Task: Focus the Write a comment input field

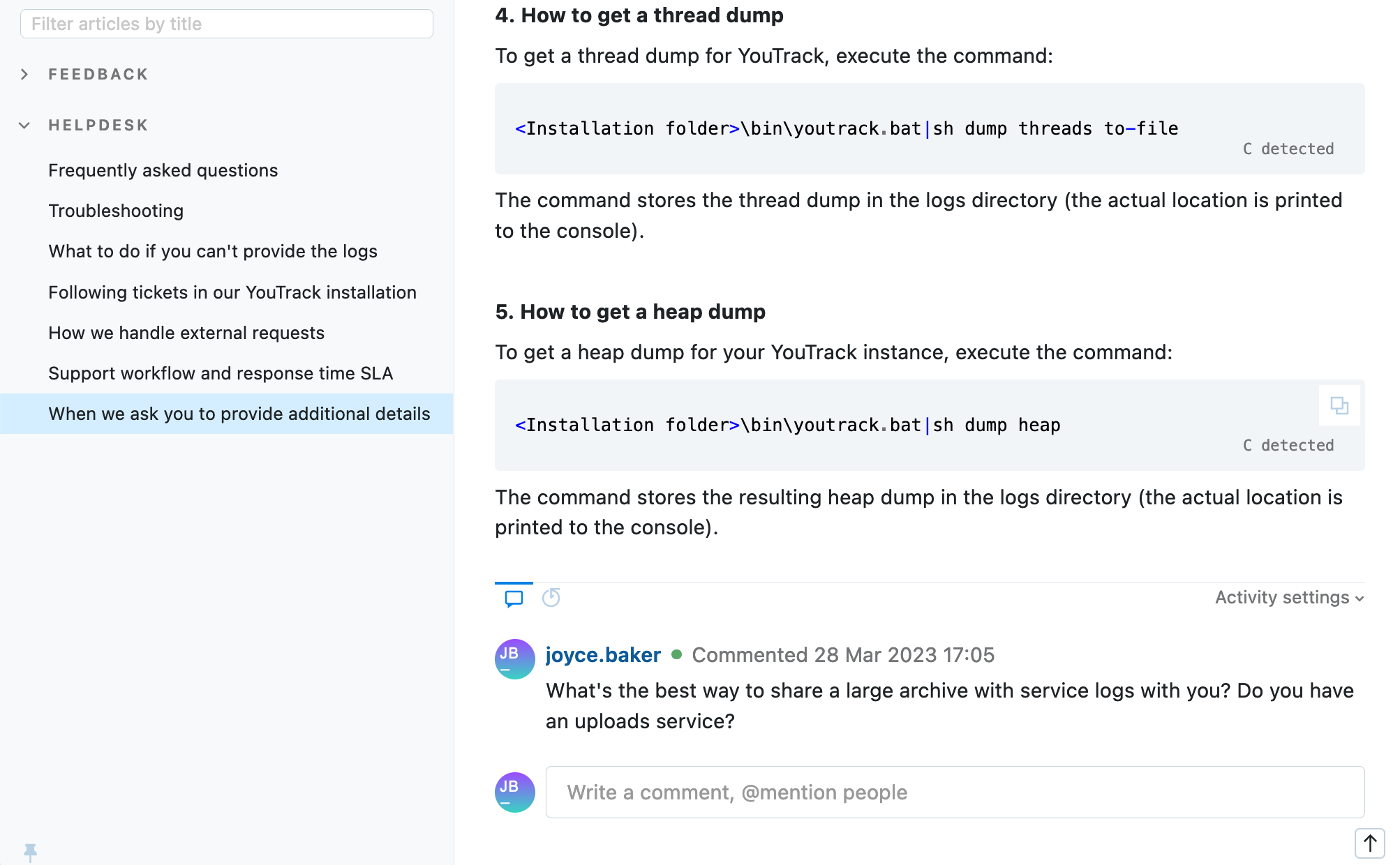Action: (954, 792)
